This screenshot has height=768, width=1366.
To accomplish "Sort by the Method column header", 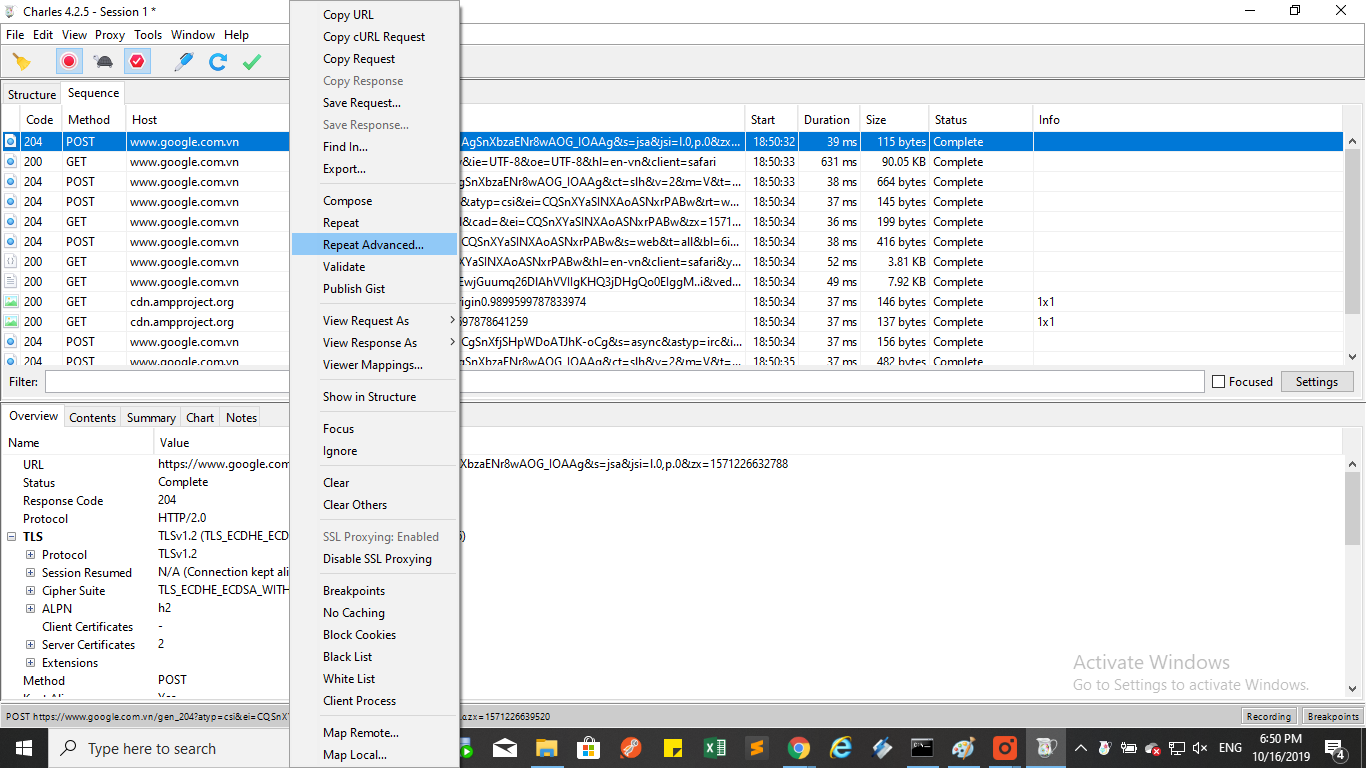I will pyautogui.click(x=94, y=120).
